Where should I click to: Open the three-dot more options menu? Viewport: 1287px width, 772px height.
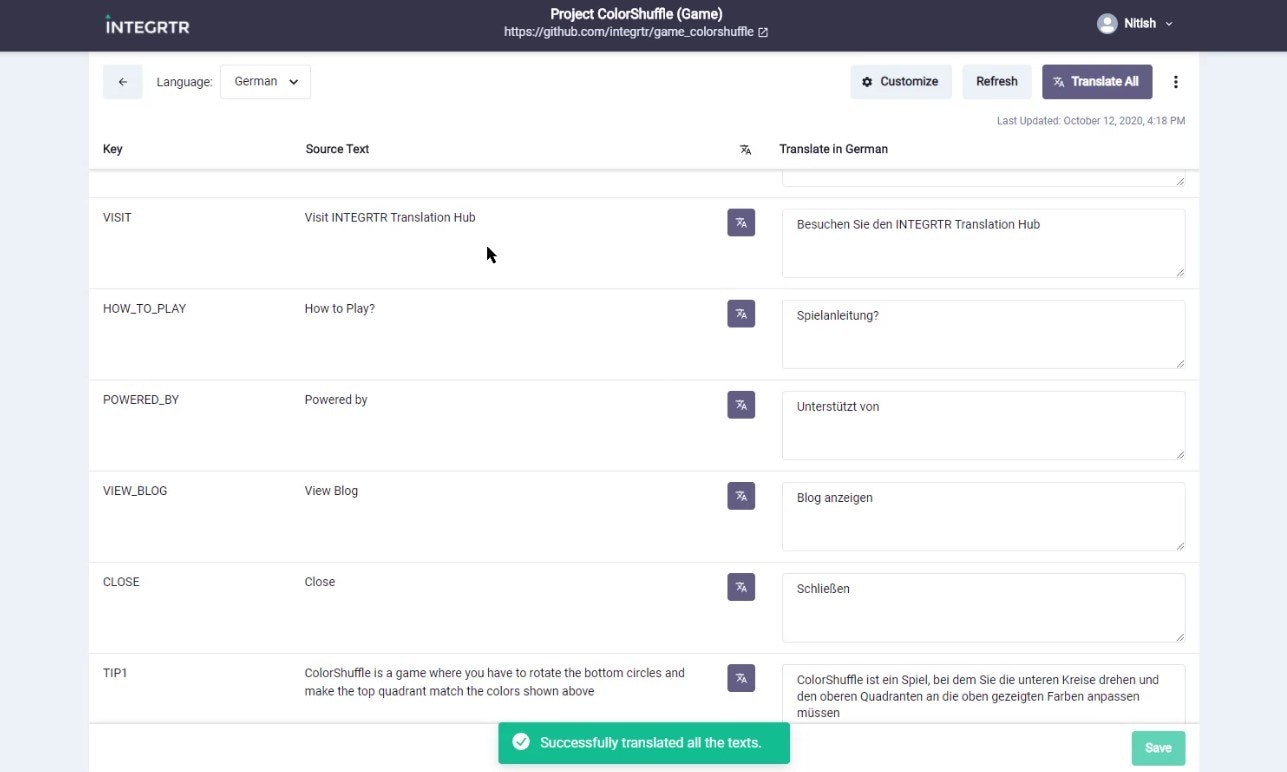(x=1176, y=82)
